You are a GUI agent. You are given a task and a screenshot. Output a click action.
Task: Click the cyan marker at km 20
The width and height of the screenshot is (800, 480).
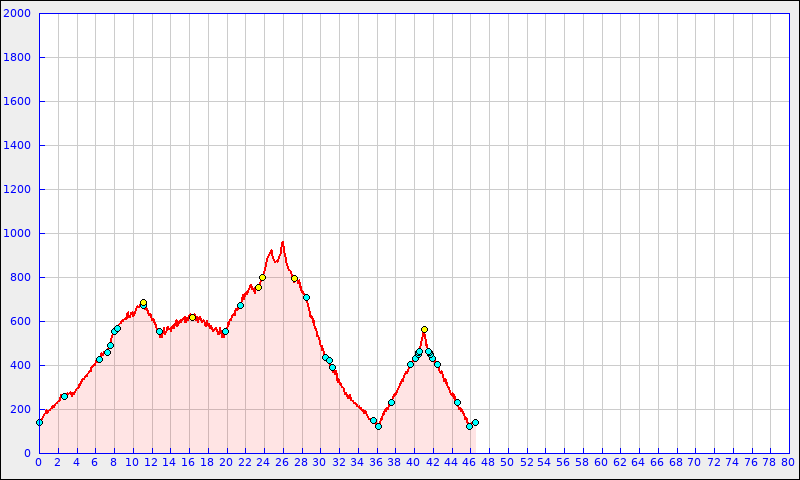225,331
